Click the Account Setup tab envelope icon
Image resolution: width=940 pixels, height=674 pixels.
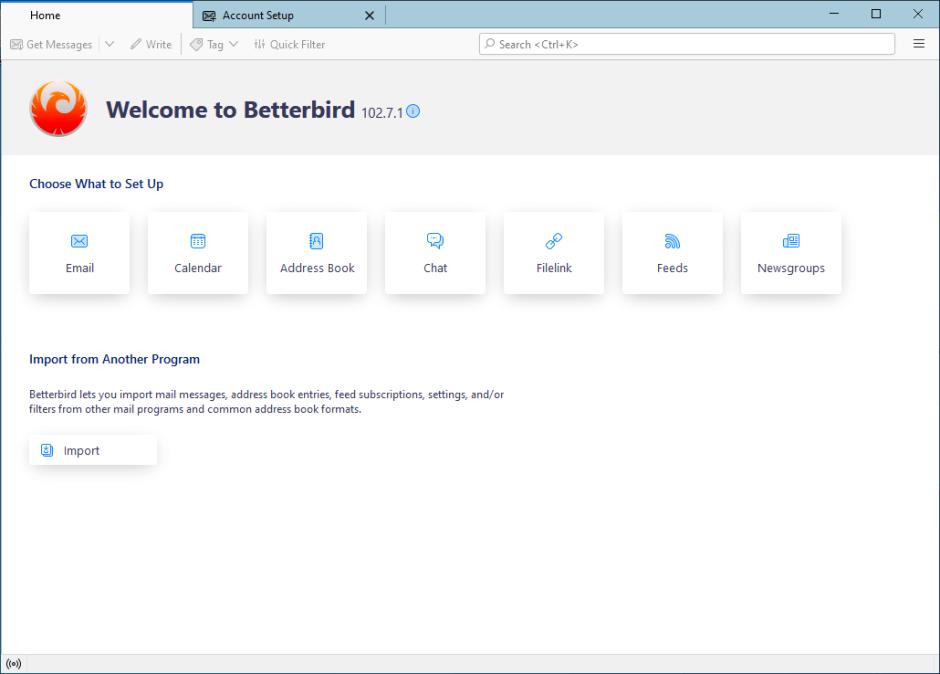(x=209, y=16)
